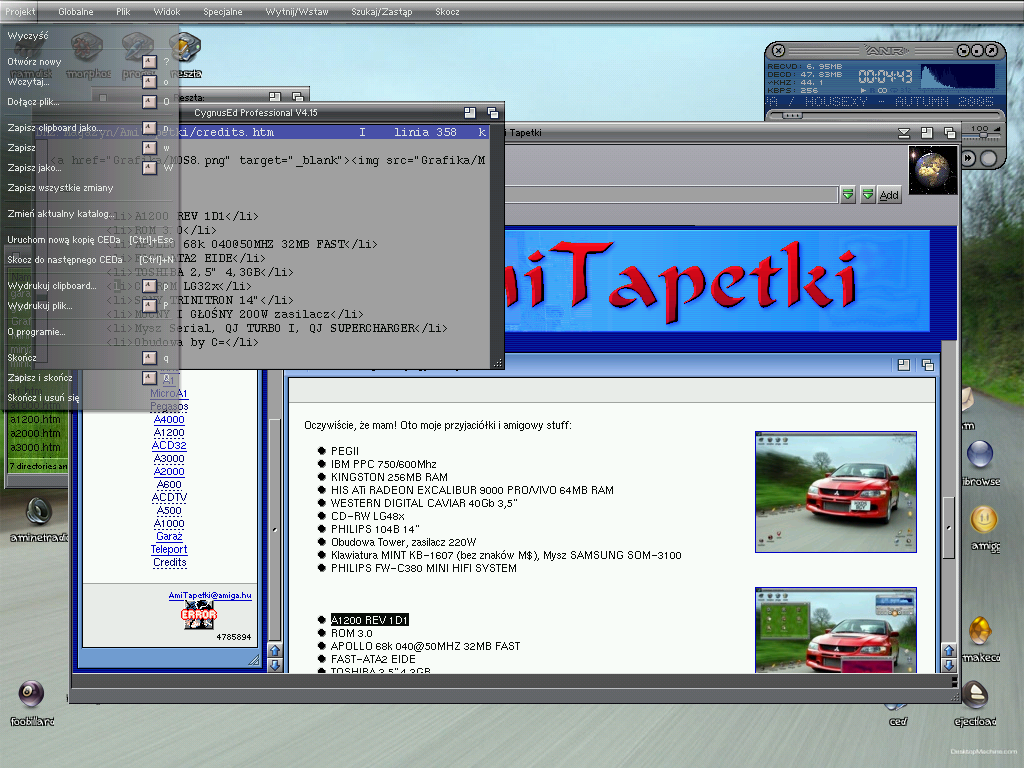Follow the Teleport sidebar link
1024x768 pixels.
[x=169, y=549]
